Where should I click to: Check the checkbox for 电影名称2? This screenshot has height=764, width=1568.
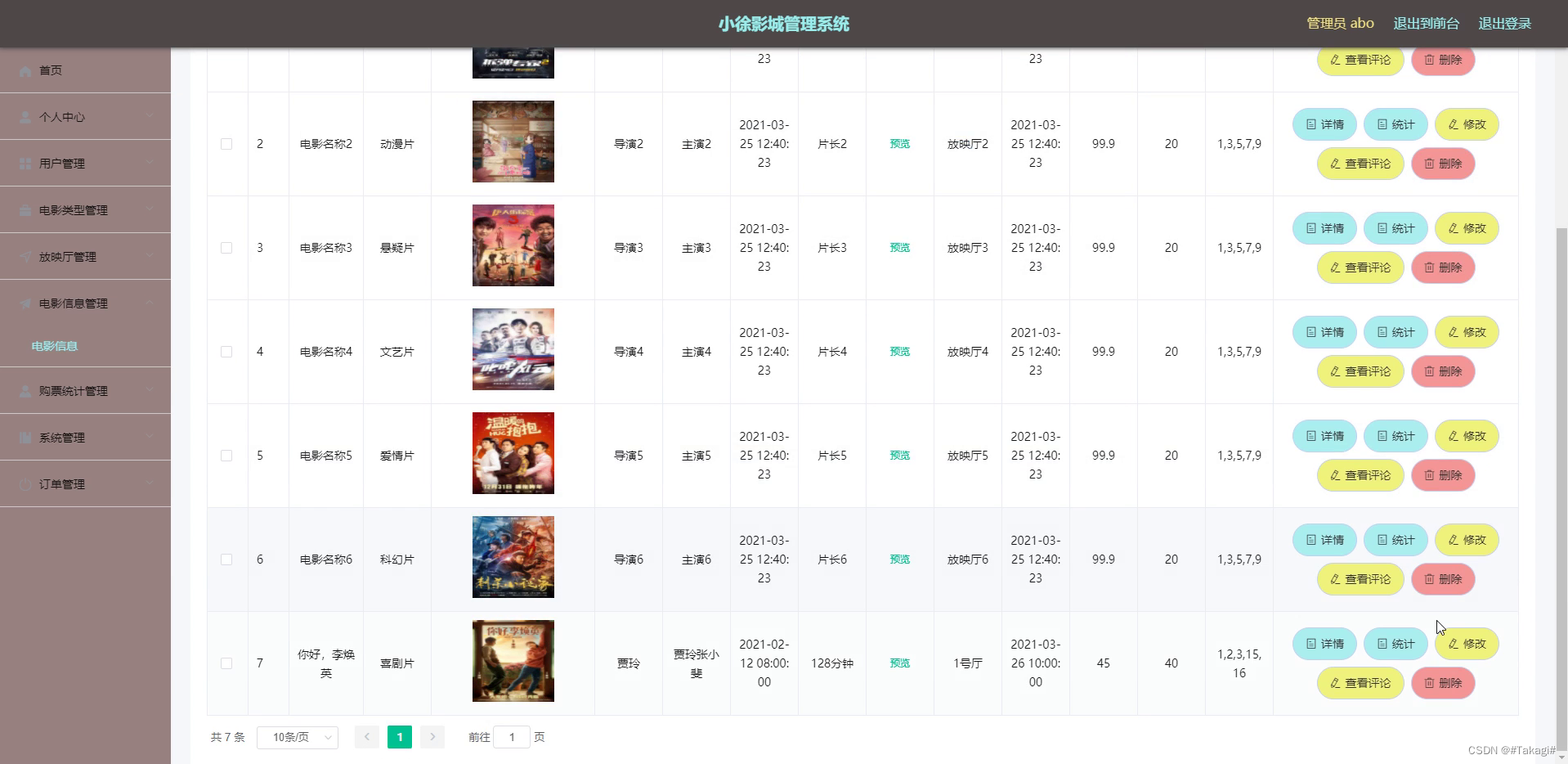[226, 144]
